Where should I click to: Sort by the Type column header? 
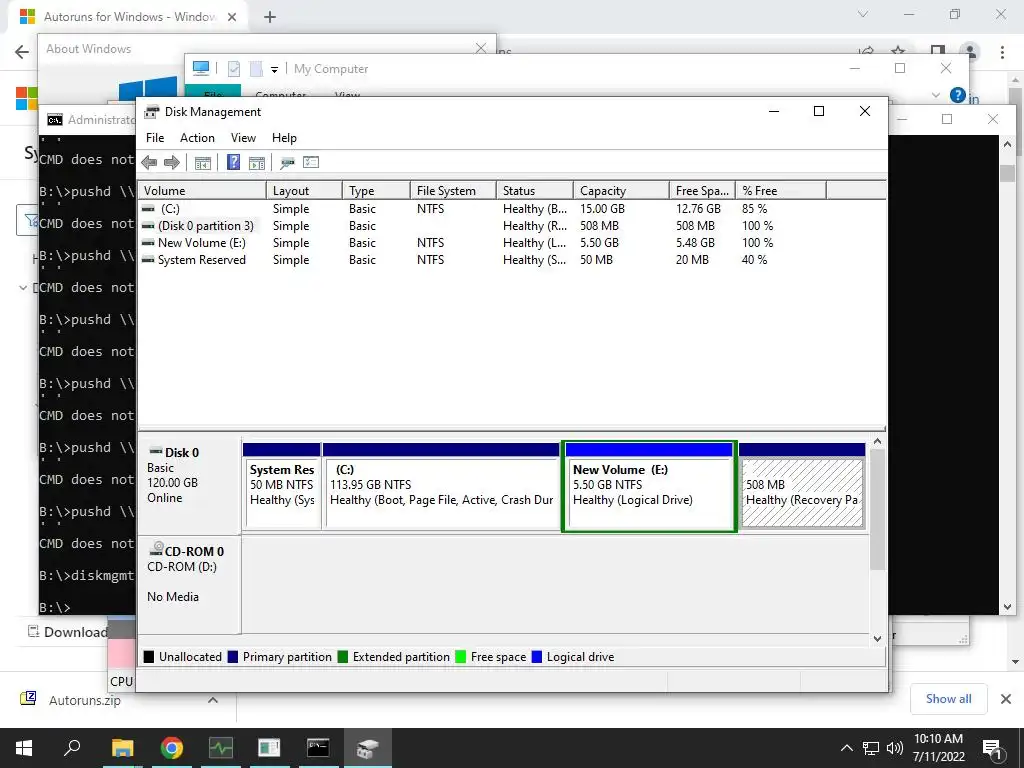coord(376,191)
